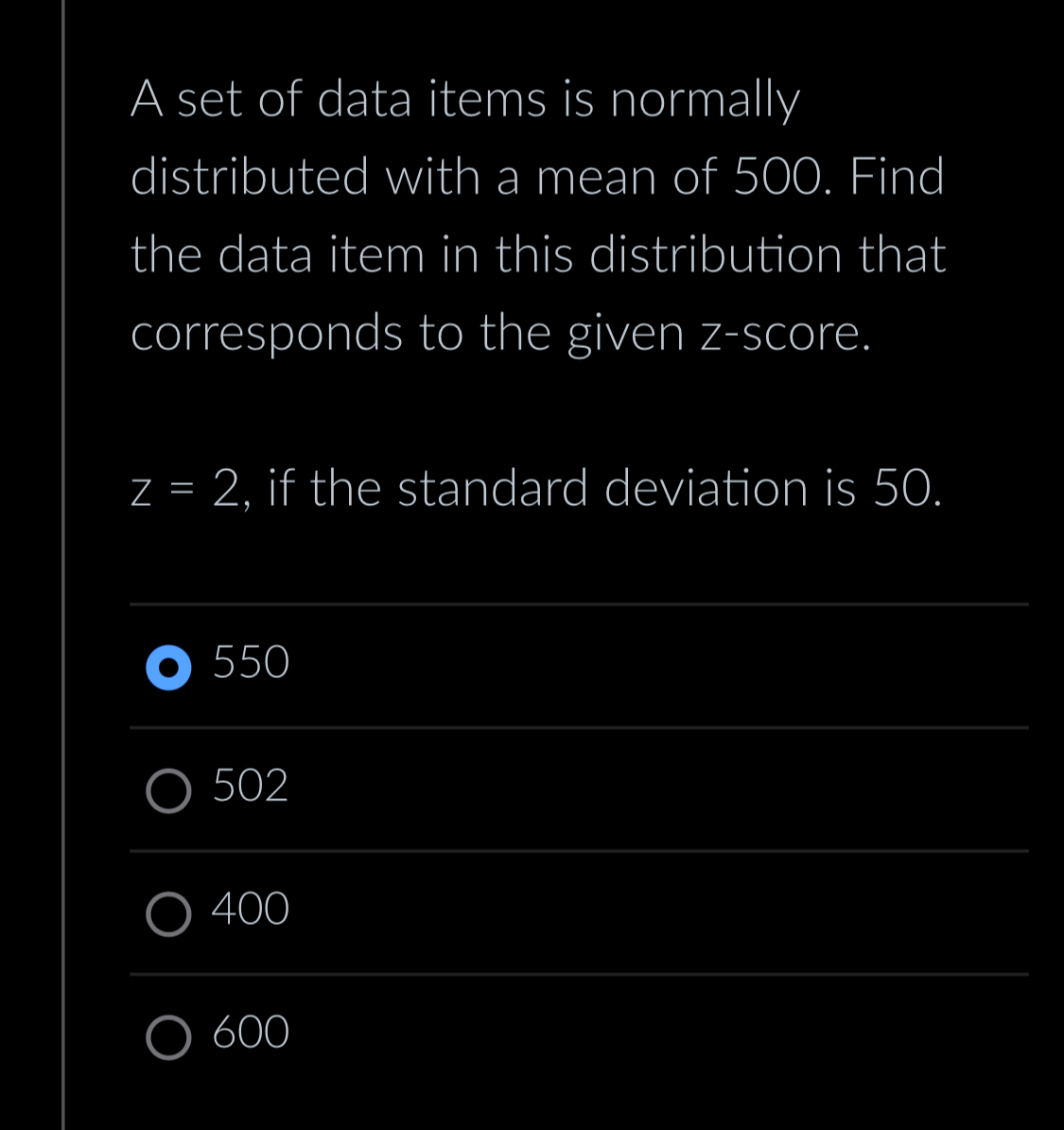The image size is (1064, 1130).
Task: Deselect the currently chosen 550 option
Action: click(x=168, y=669)
